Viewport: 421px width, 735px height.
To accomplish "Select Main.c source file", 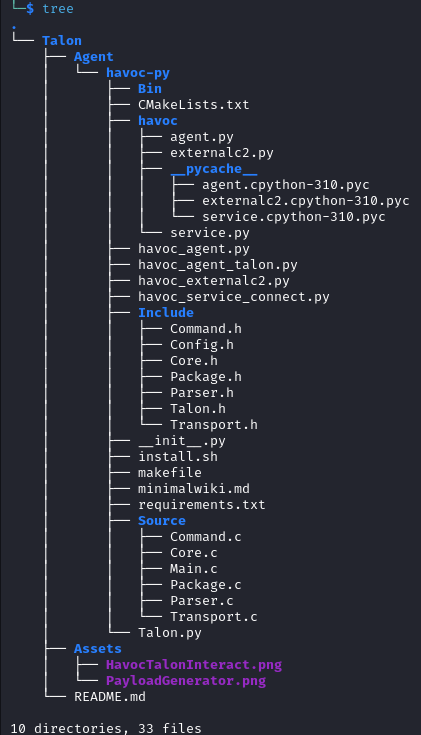I will (194, 569).
